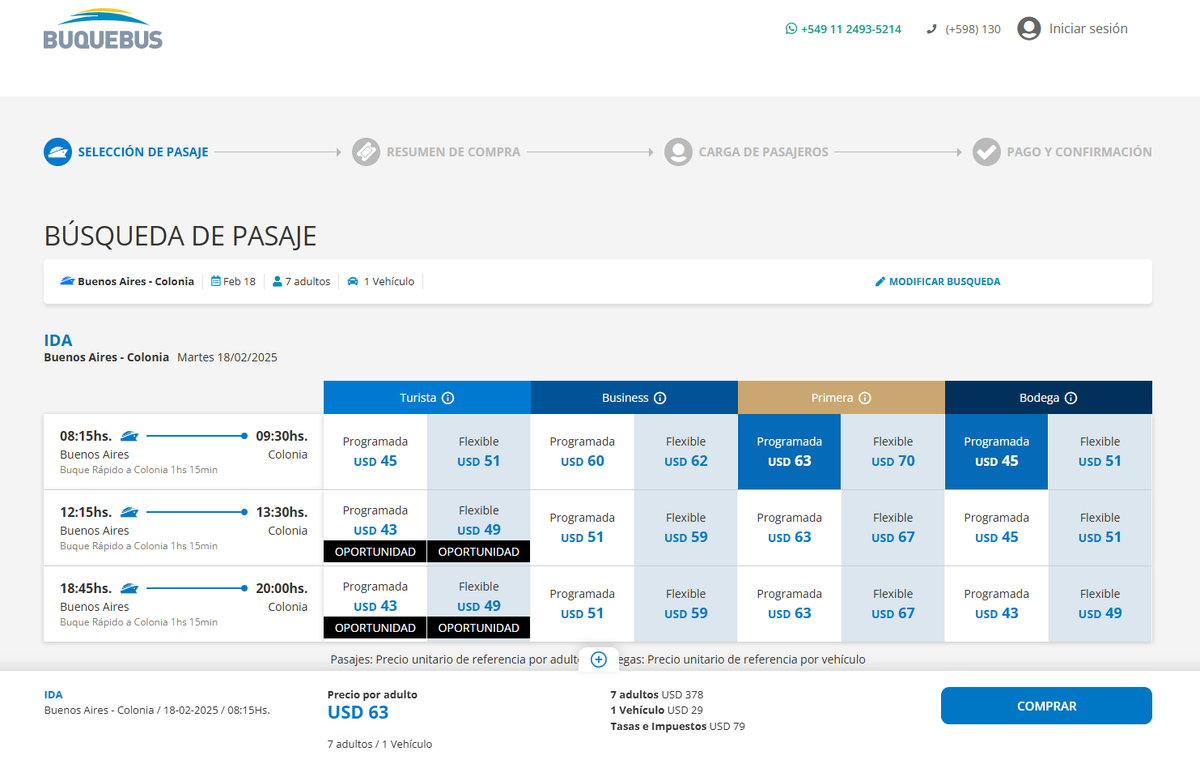
Task: Click the ship icon in the 18:45hs row
Action: (x=129, y=588)
